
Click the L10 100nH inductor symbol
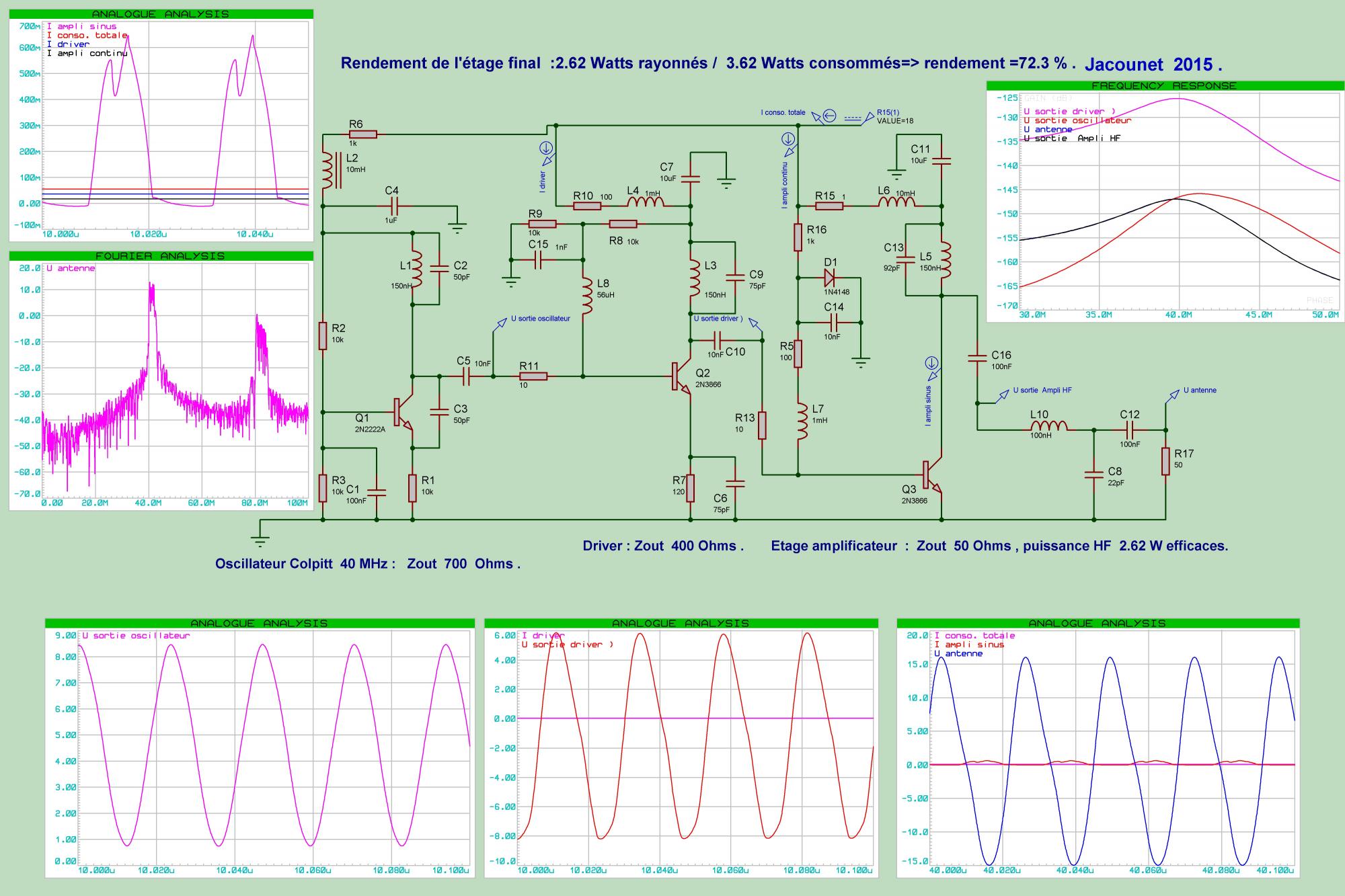(1048, 426)
